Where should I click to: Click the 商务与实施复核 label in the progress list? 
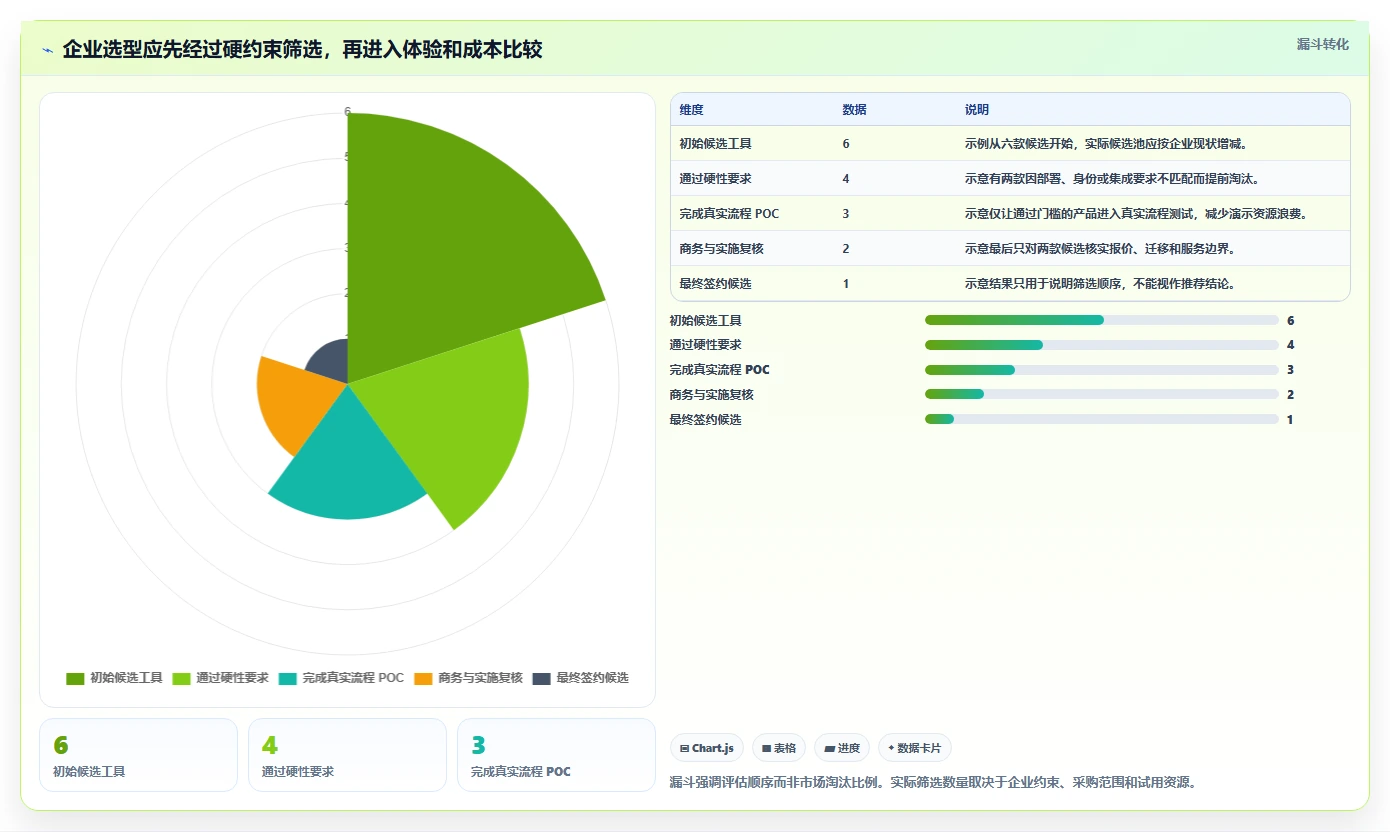pyautogui.click(x=711, y=395)
